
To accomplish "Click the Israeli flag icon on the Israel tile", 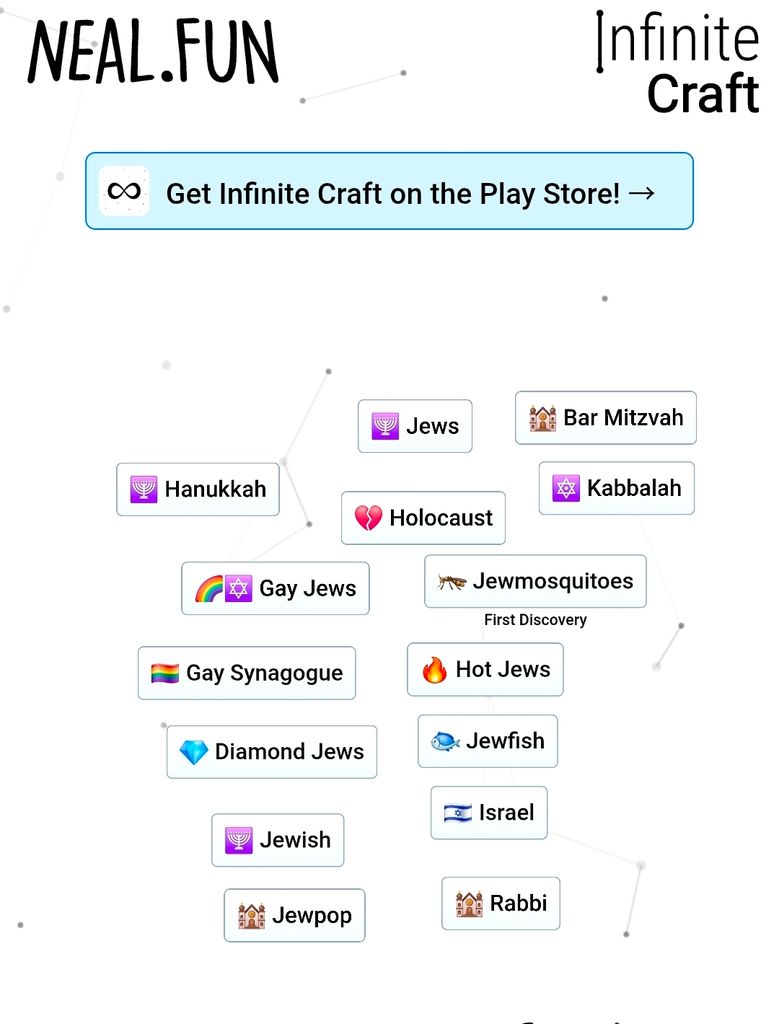I will click(458, 813).
